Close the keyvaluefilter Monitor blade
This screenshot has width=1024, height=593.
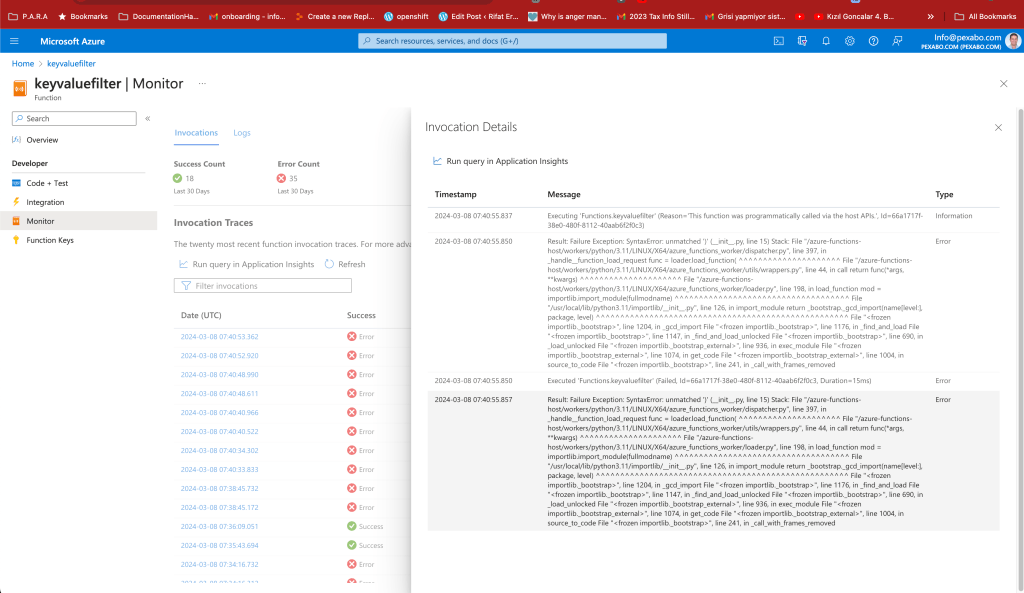pos(1004,84)
